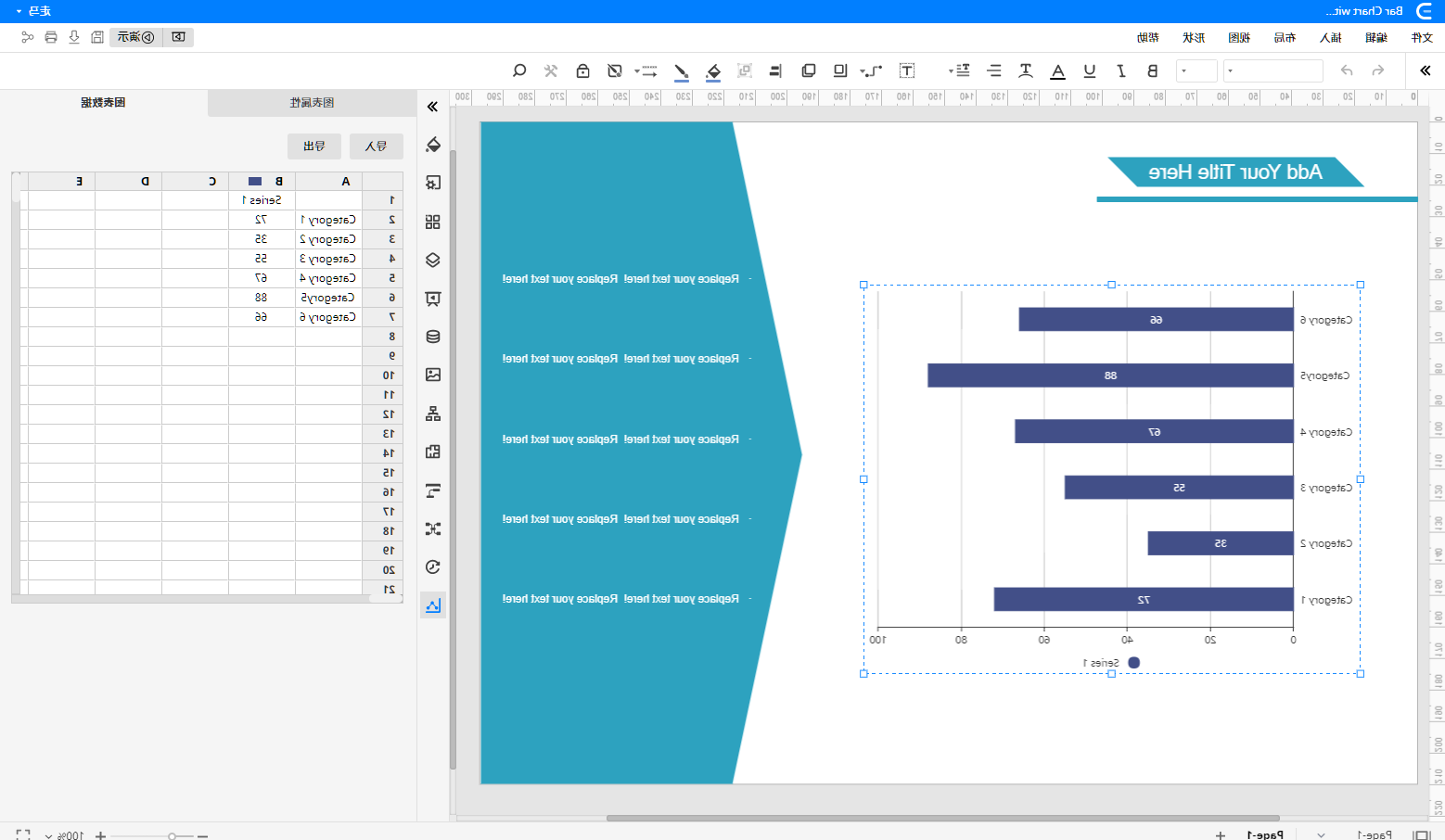The image size is (1445, 840).
Task: Switch to the 图表属性 tab
Action: [x=312, y=103]
